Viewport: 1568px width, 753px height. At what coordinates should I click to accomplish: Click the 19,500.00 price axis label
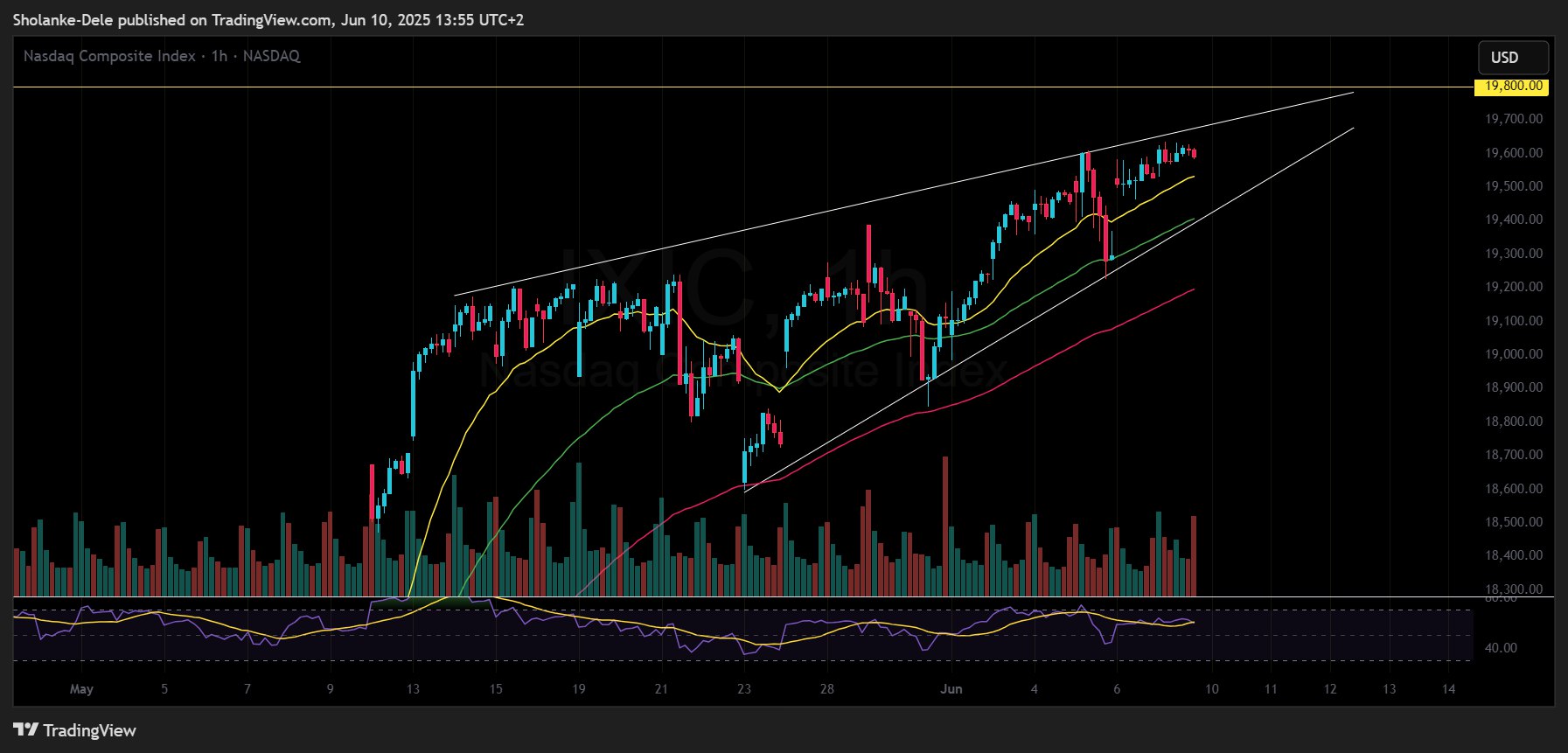pos(1514,186)
